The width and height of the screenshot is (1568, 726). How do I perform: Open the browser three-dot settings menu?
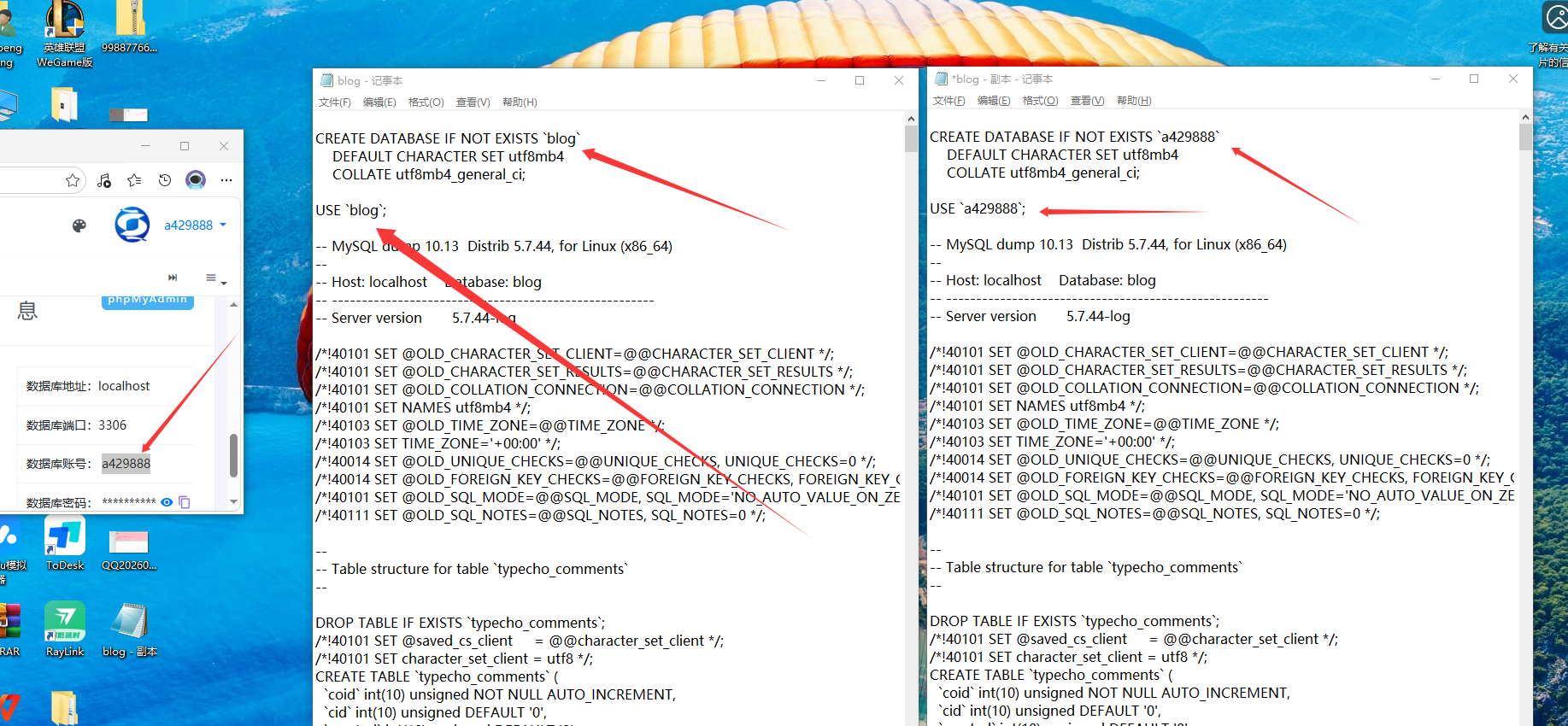[x=226, y=180]
